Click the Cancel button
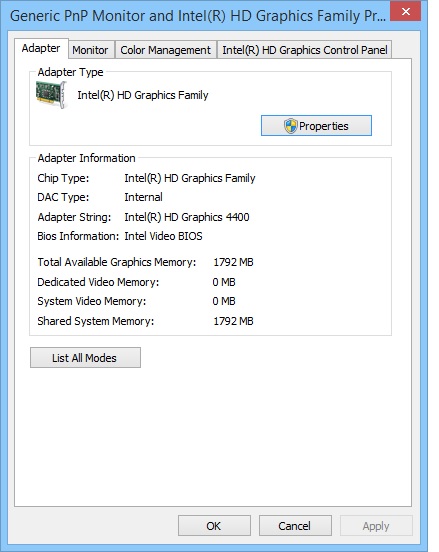The image size is (439, 552). [295, 526]
